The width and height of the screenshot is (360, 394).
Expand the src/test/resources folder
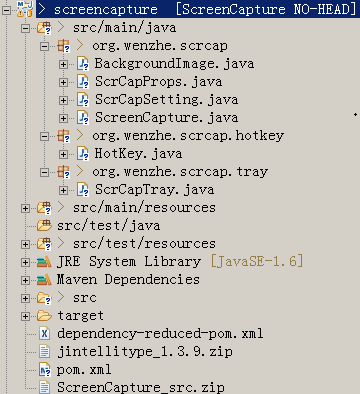coord(25,244)
